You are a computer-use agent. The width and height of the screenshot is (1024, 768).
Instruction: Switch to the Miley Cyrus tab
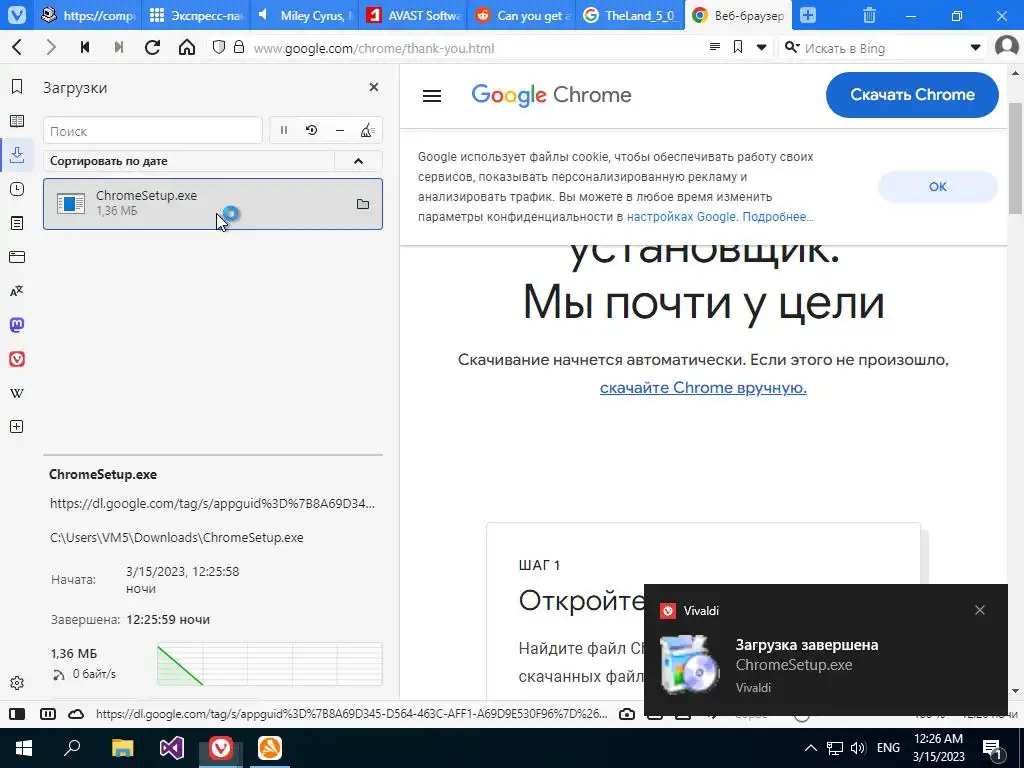(304, 15)
